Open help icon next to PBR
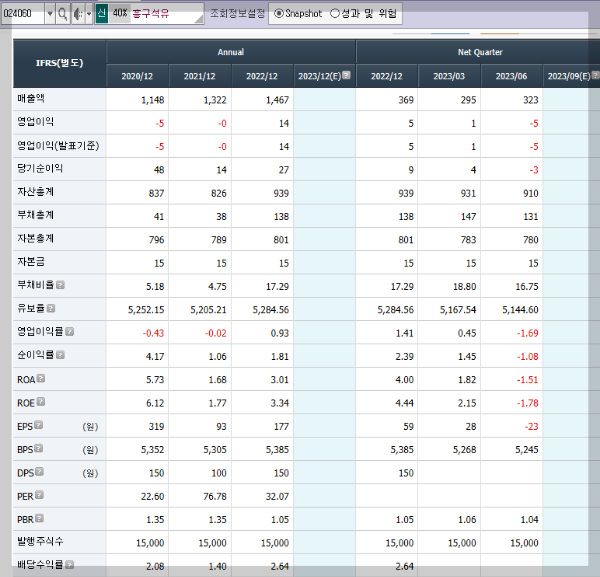 (x=39, y=518)
